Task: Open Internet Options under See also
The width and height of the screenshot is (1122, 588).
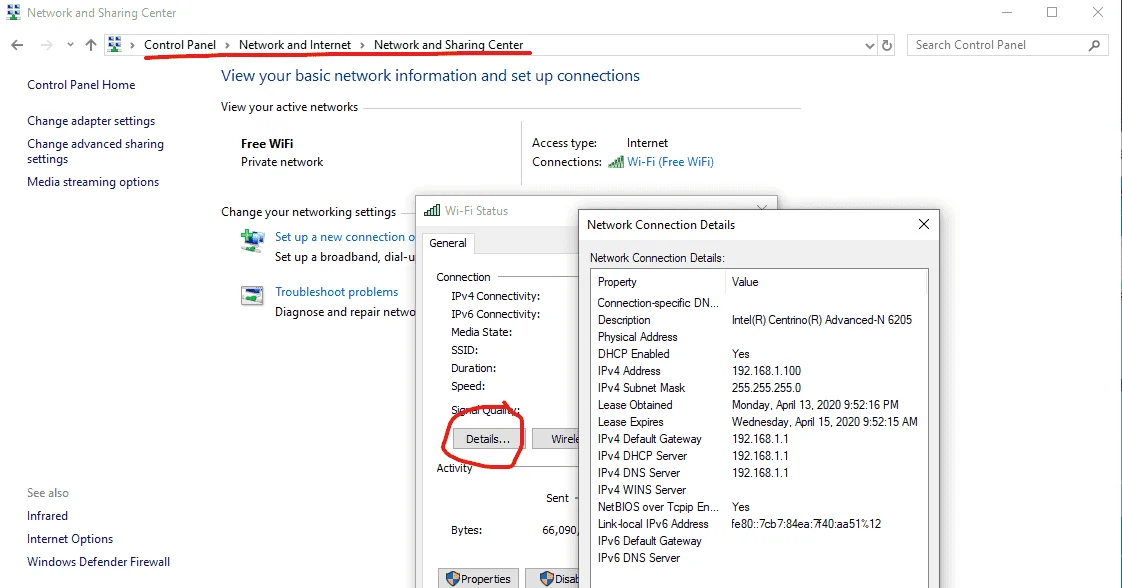Action: [x=70, y=539]
